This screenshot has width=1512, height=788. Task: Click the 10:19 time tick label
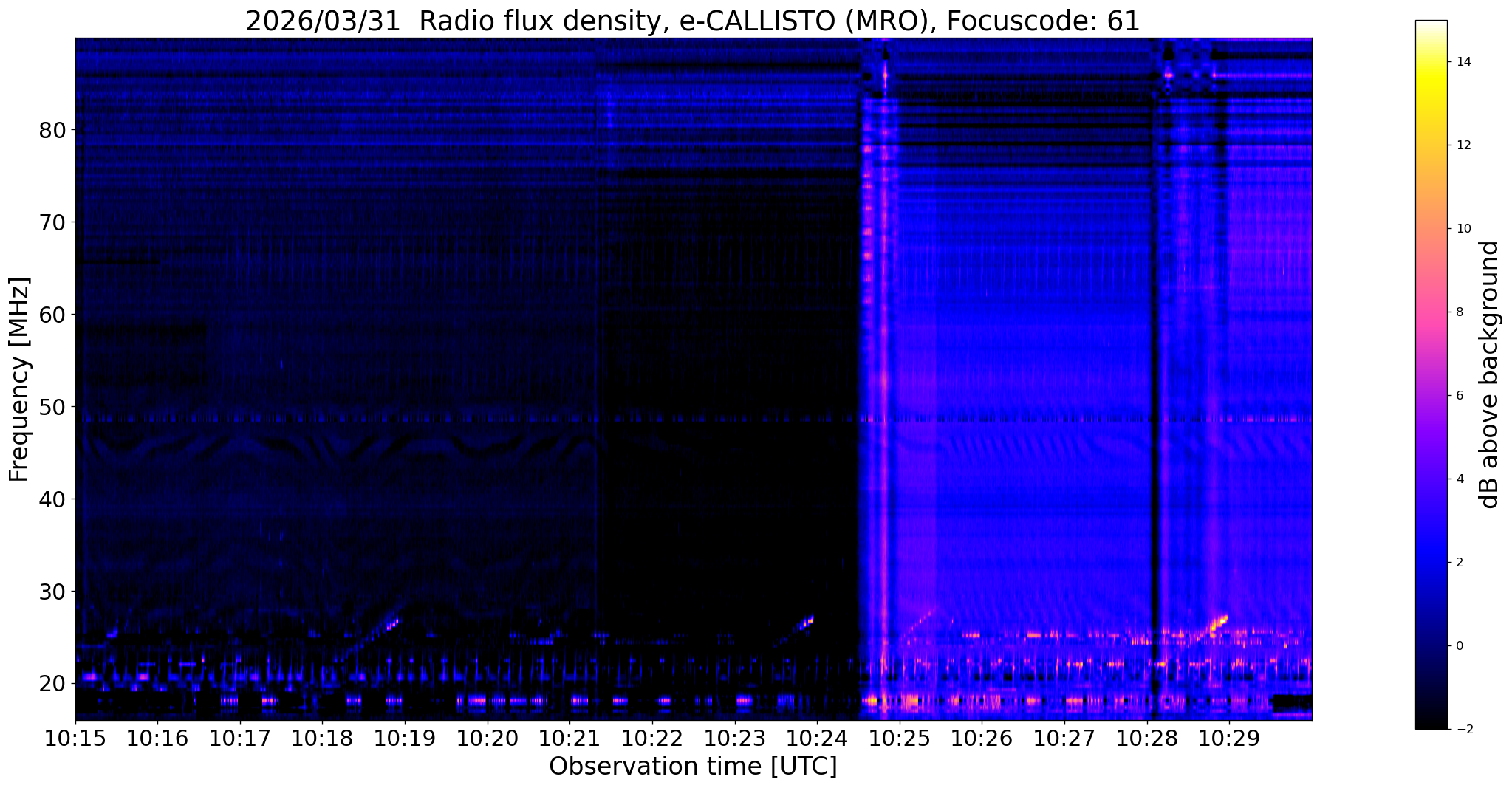(405, 737)
